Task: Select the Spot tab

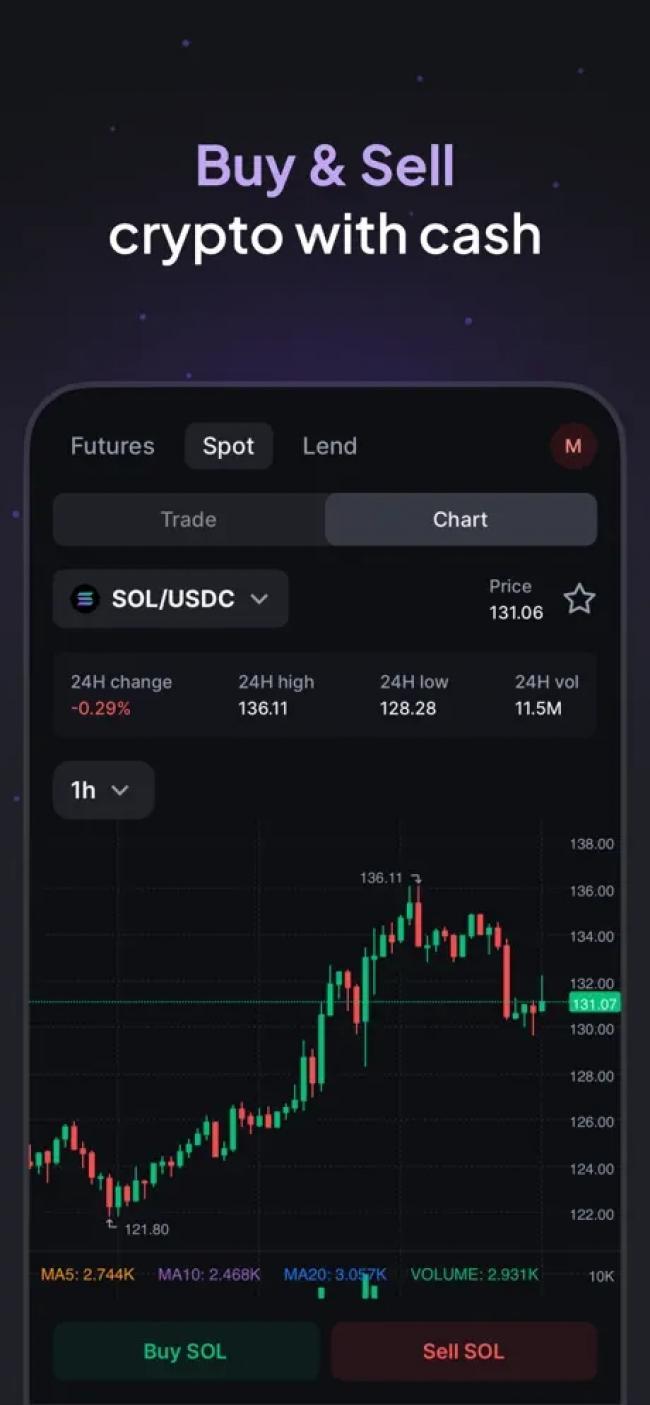Action: tap(228, 446)
